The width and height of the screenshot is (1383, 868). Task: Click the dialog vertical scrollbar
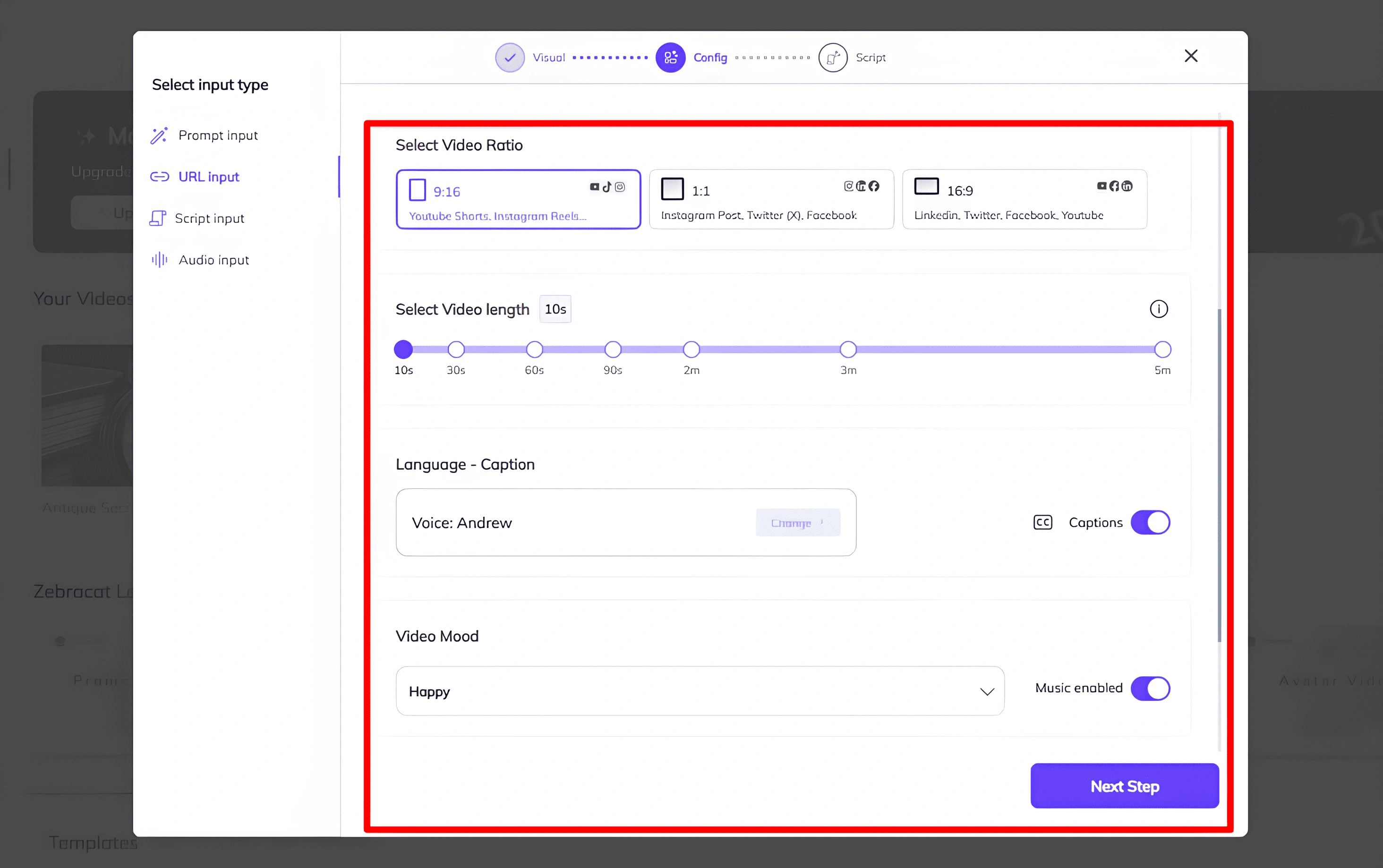[x=1220, y=476]
